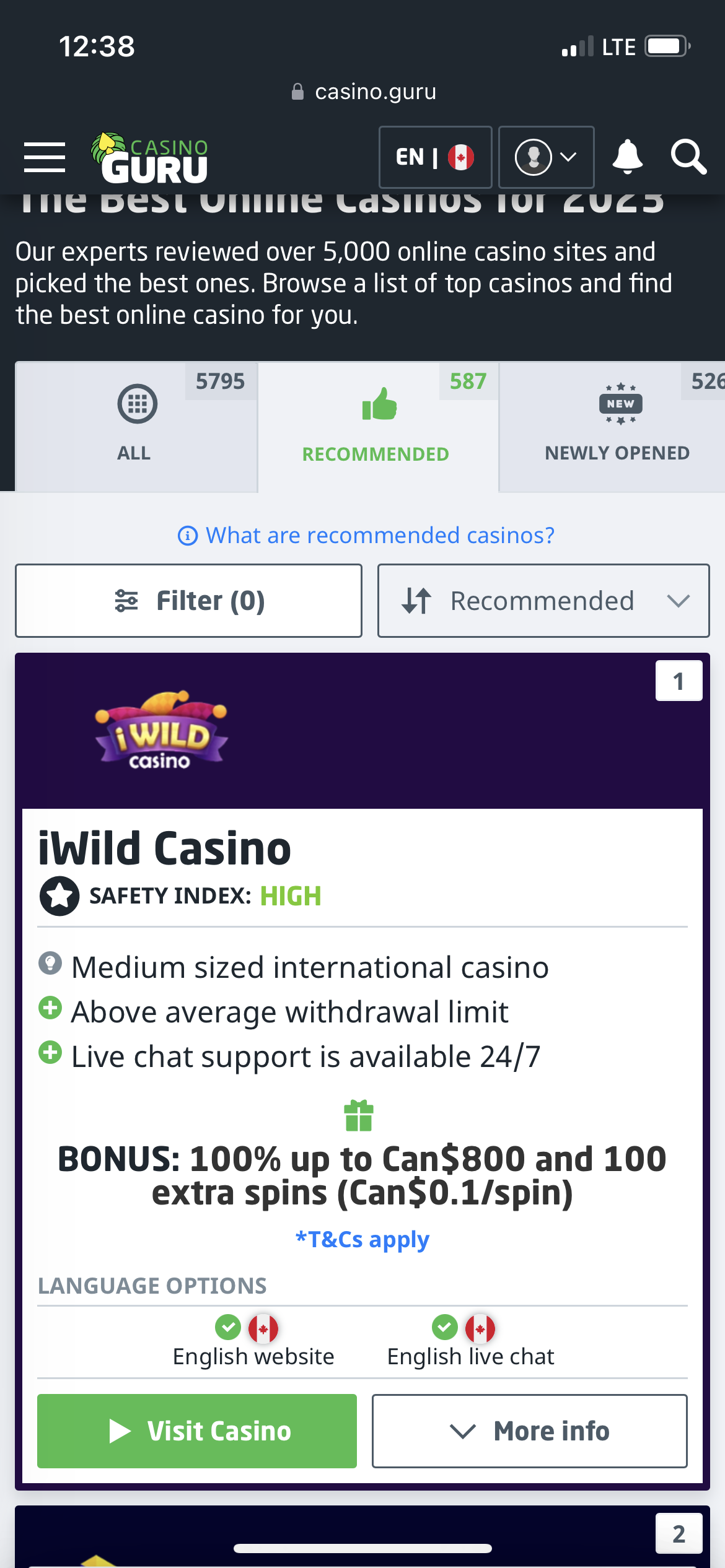Switch to the NEWLY OPENED tab

615,427
